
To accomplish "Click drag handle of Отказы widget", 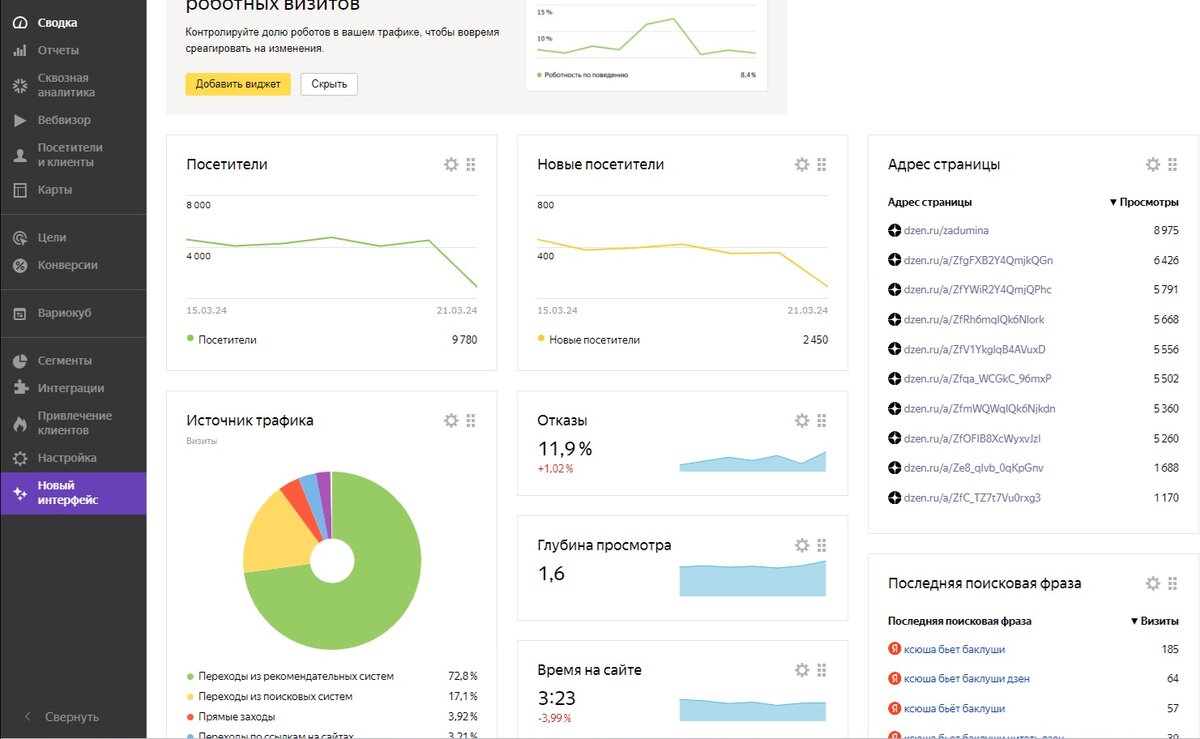I will [x=822, y=420].
